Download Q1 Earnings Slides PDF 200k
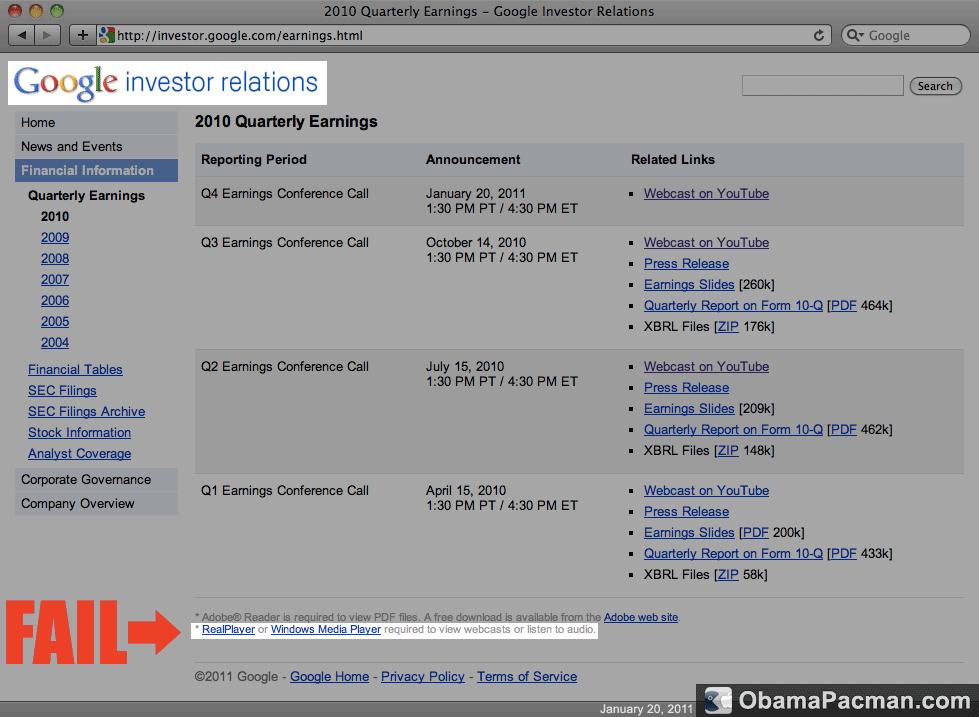Viewport: 979px width, 717px height. click(755, 533)
